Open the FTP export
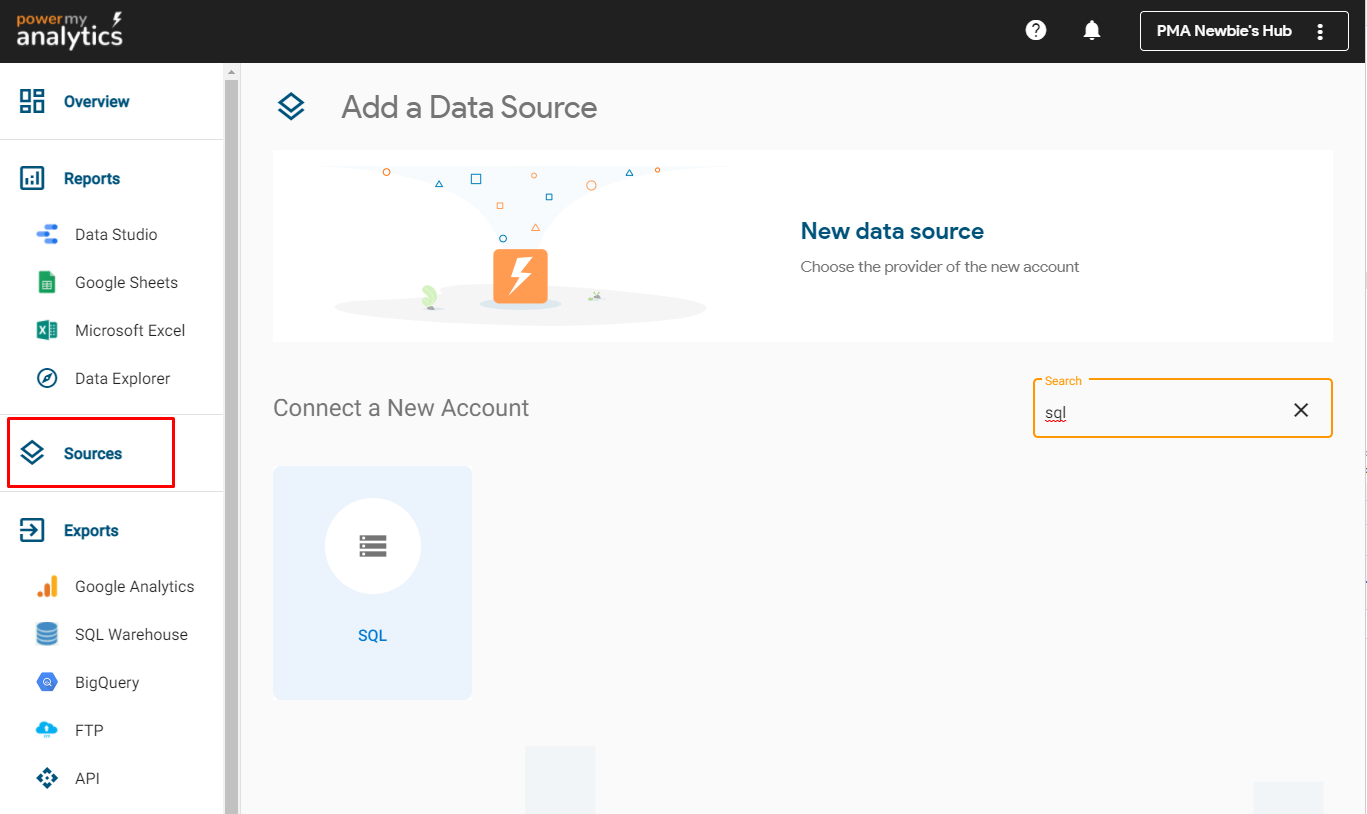 tap(89, 731)
